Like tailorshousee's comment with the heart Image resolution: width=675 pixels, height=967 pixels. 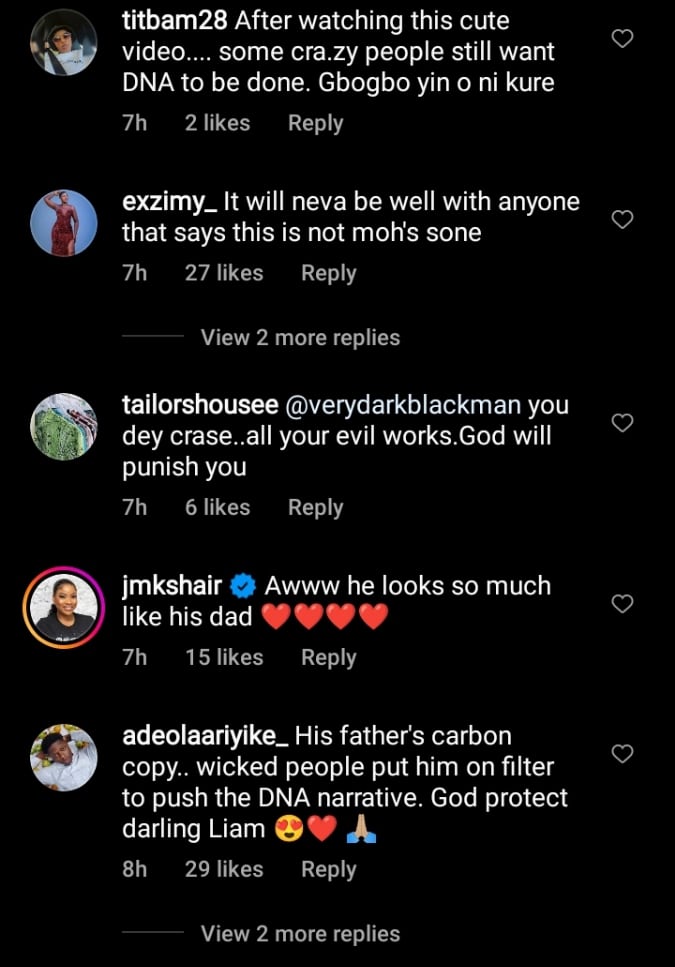point(622,423)
